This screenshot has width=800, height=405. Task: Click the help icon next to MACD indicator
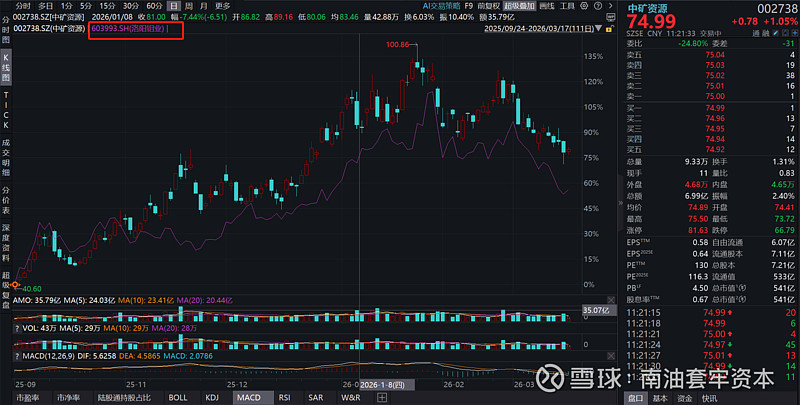[17, 356]
